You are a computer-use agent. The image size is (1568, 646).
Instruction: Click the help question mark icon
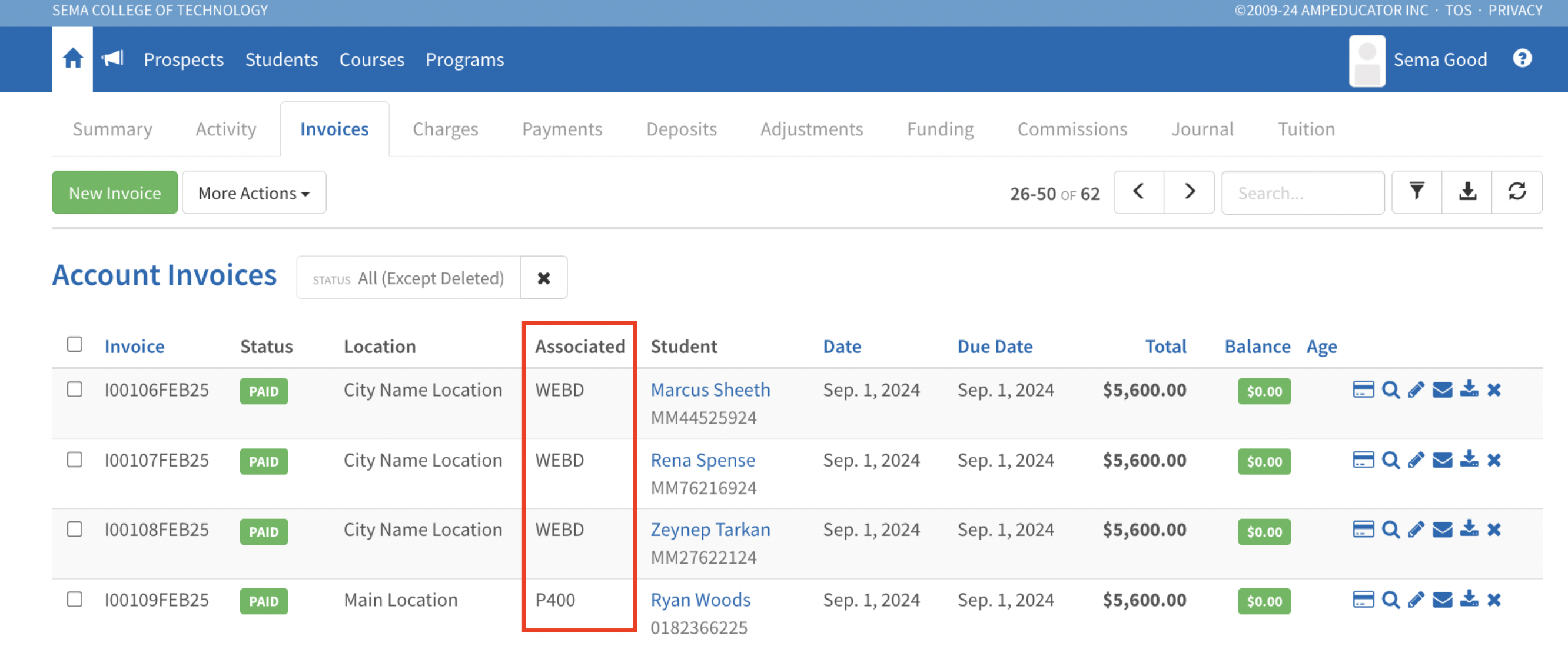(1522, 59)
